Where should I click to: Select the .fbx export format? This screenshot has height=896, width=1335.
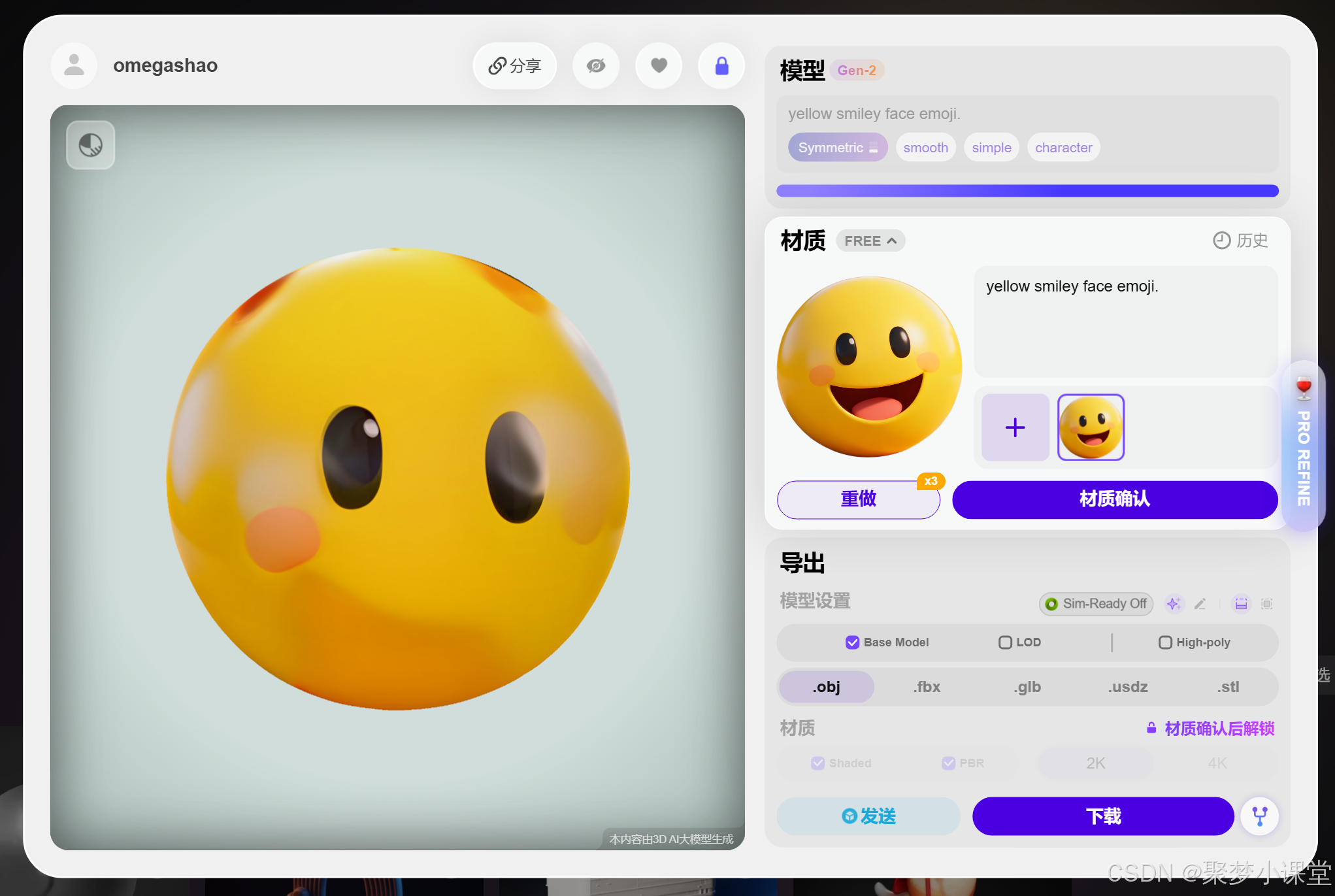(927, 687)
